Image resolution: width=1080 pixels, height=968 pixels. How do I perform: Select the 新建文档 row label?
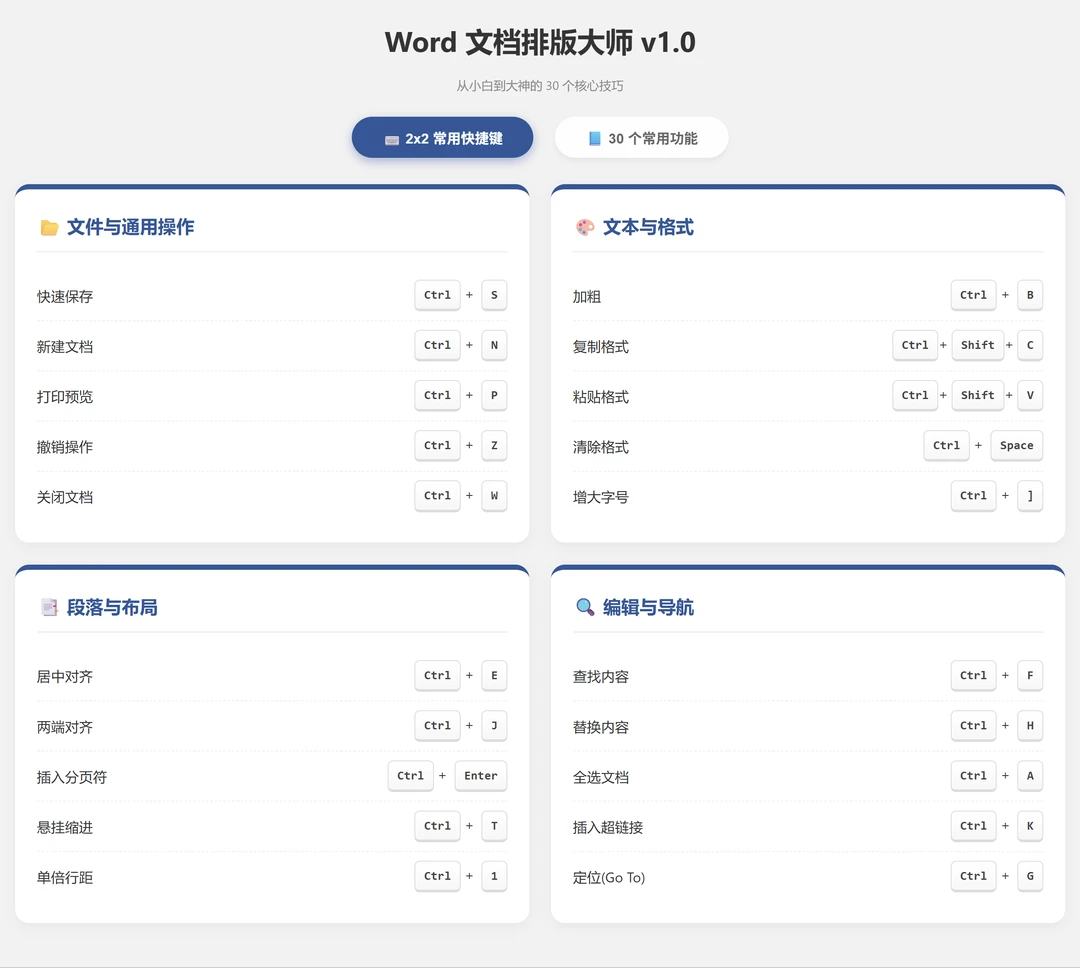(x=65, y=347)
